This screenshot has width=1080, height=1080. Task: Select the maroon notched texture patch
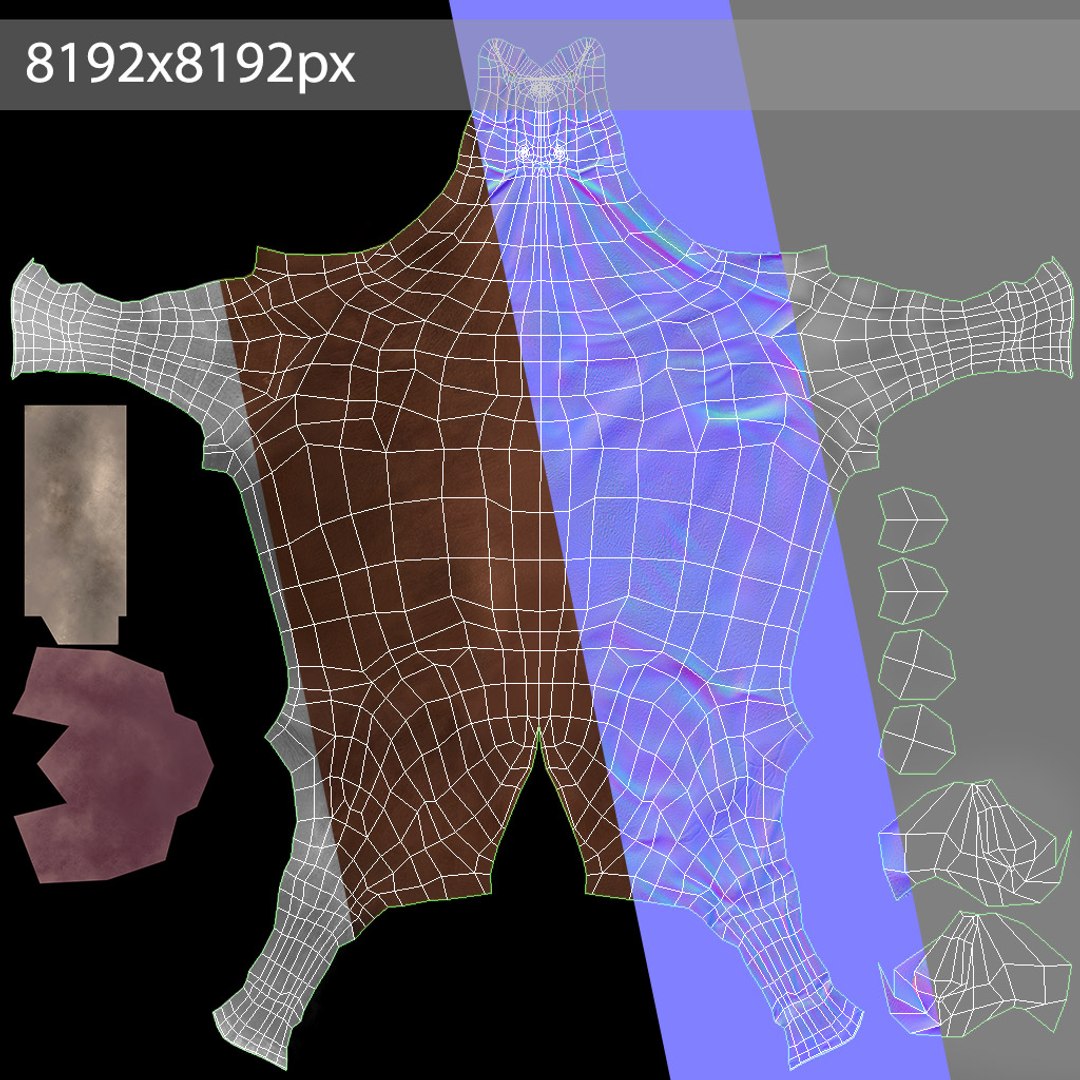pyautogui.click(x=114, y=765)
